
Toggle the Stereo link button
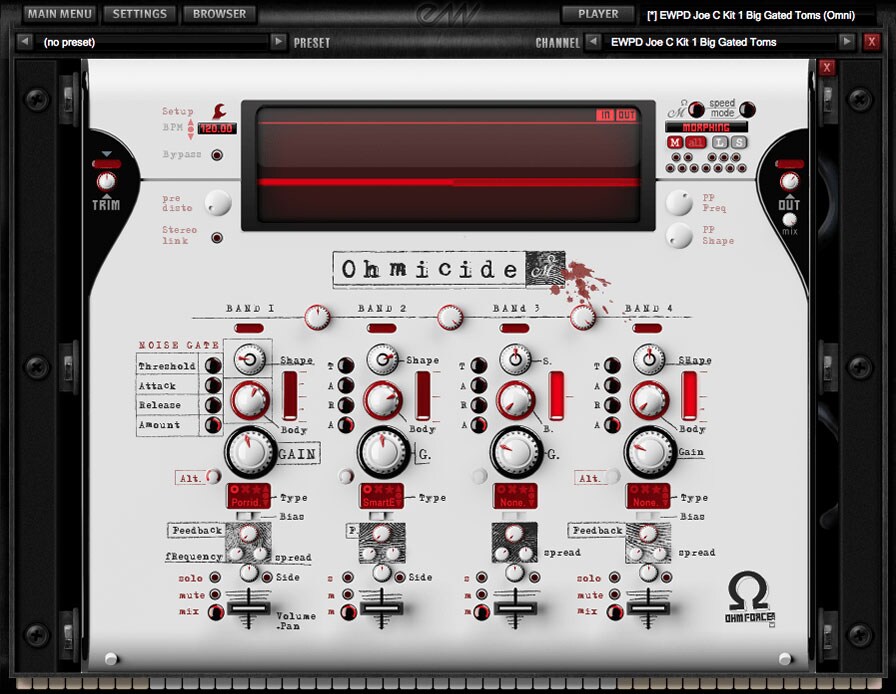(217, 237)
